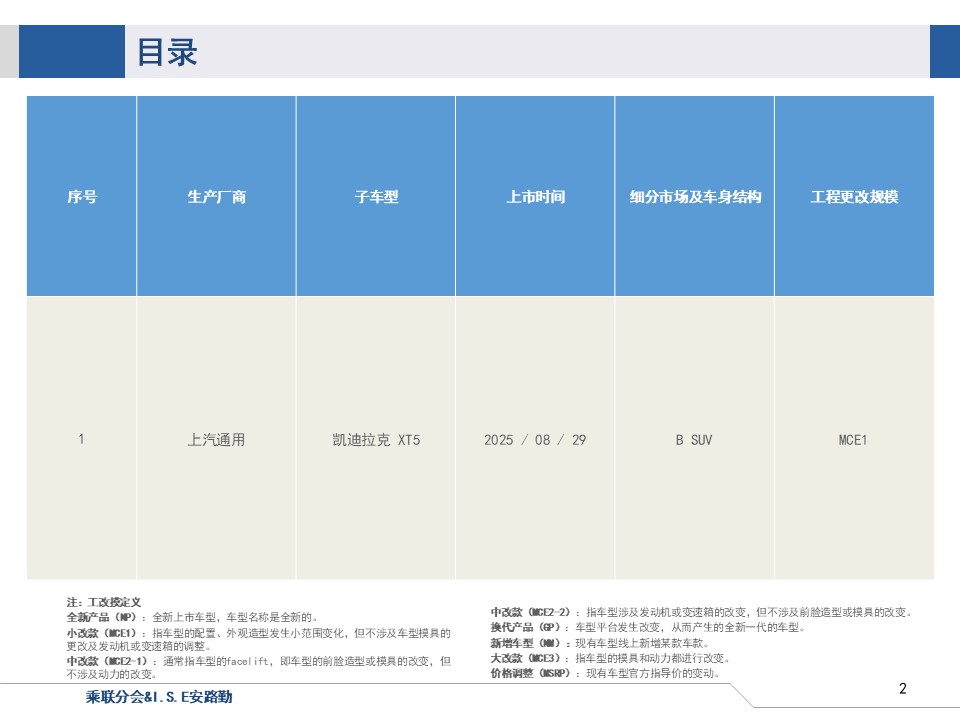Click the 小改款 (MCE1) definition label
Screen dimensions: 960x720
[x=103, y=632]
